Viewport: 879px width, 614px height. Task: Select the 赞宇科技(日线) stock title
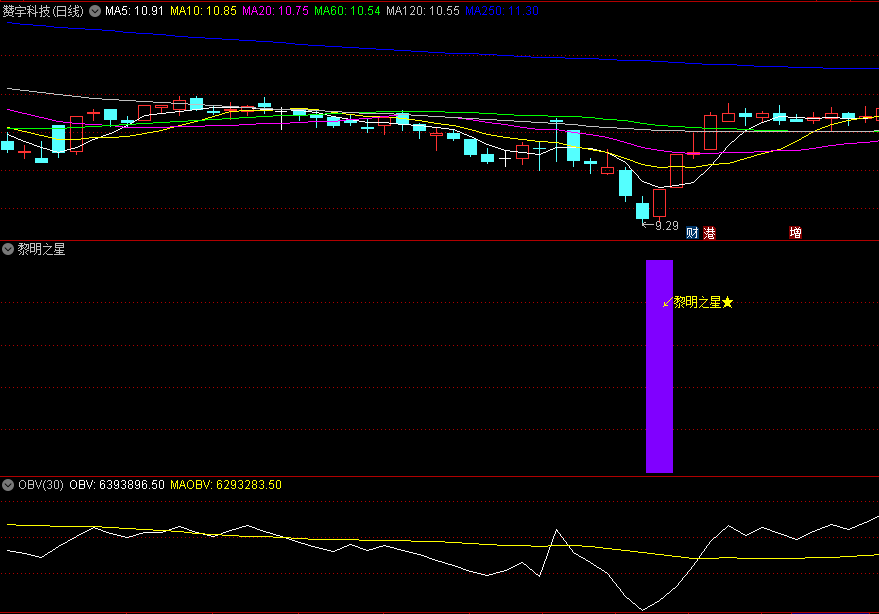43,11
